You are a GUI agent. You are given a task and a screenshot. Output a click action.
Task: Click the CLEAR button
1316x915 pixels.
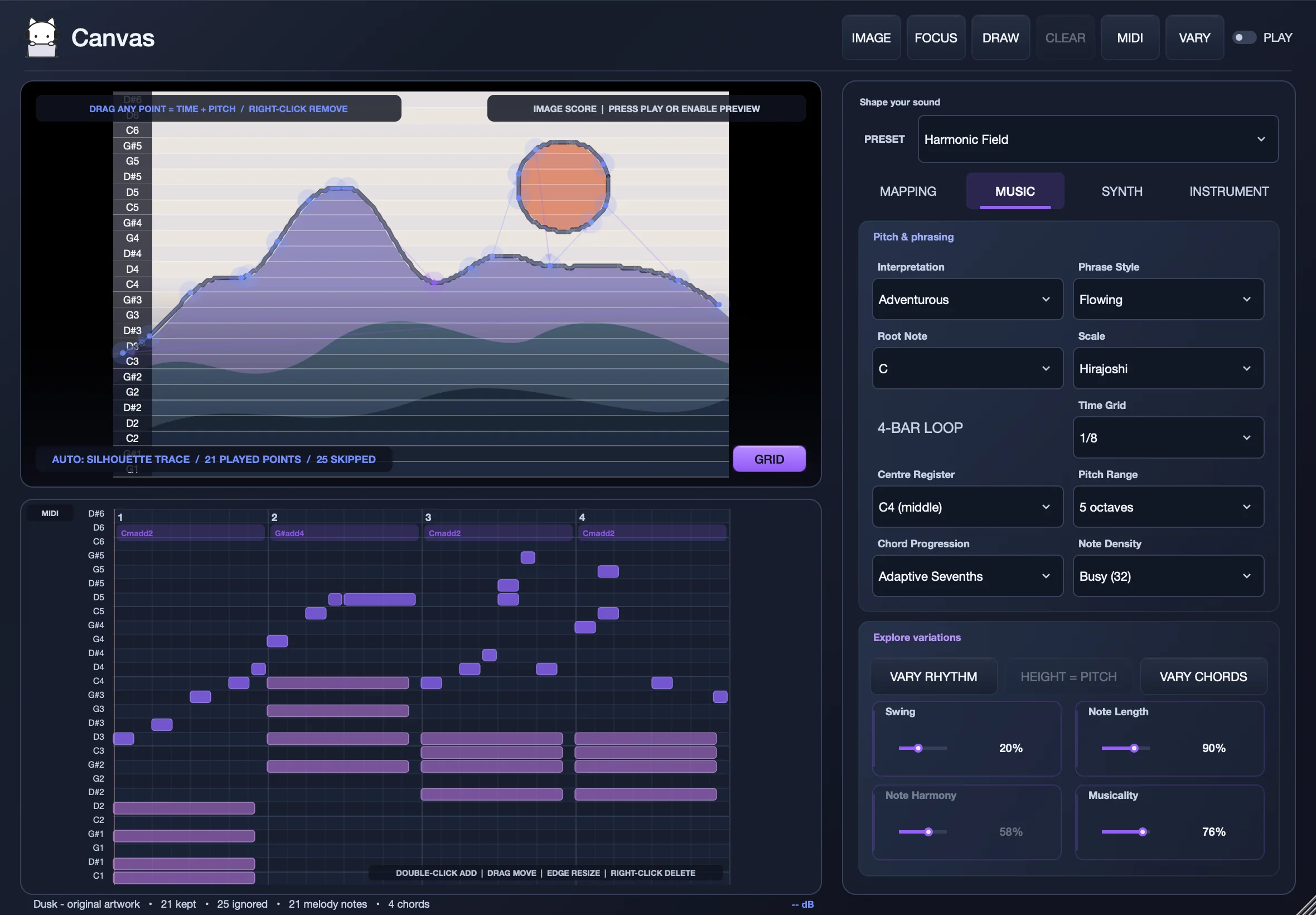tap(1065, 38)
